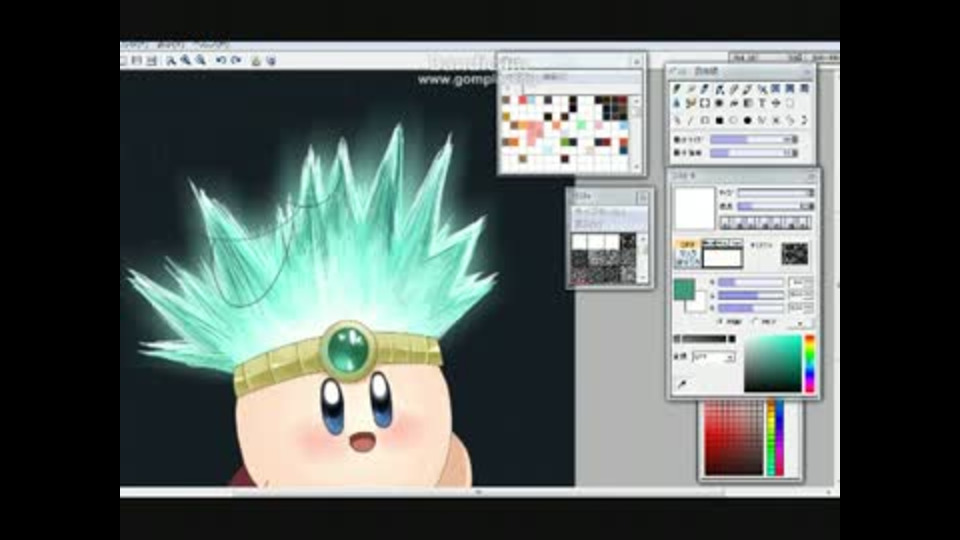The height and width of the screenshot is (540, 960).
Task: Pick the eyedropper icon in the color panel
Action: tap(681, 384)
